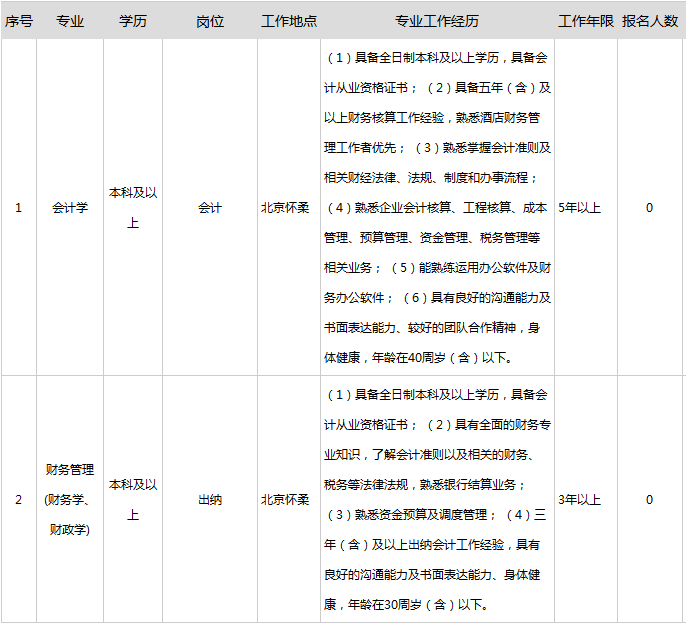Click the 出纳 row's applicant count 0
The image size is (686, 627).
click(x=649, y=499)
